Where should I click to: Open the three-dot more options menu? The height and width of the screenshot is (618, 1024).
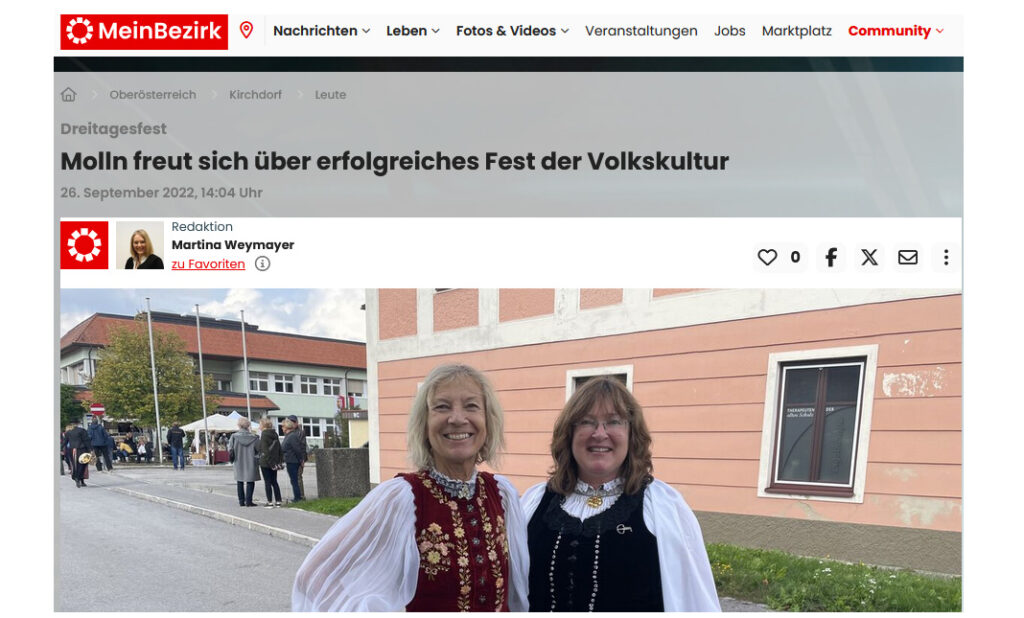coord(946,257)
